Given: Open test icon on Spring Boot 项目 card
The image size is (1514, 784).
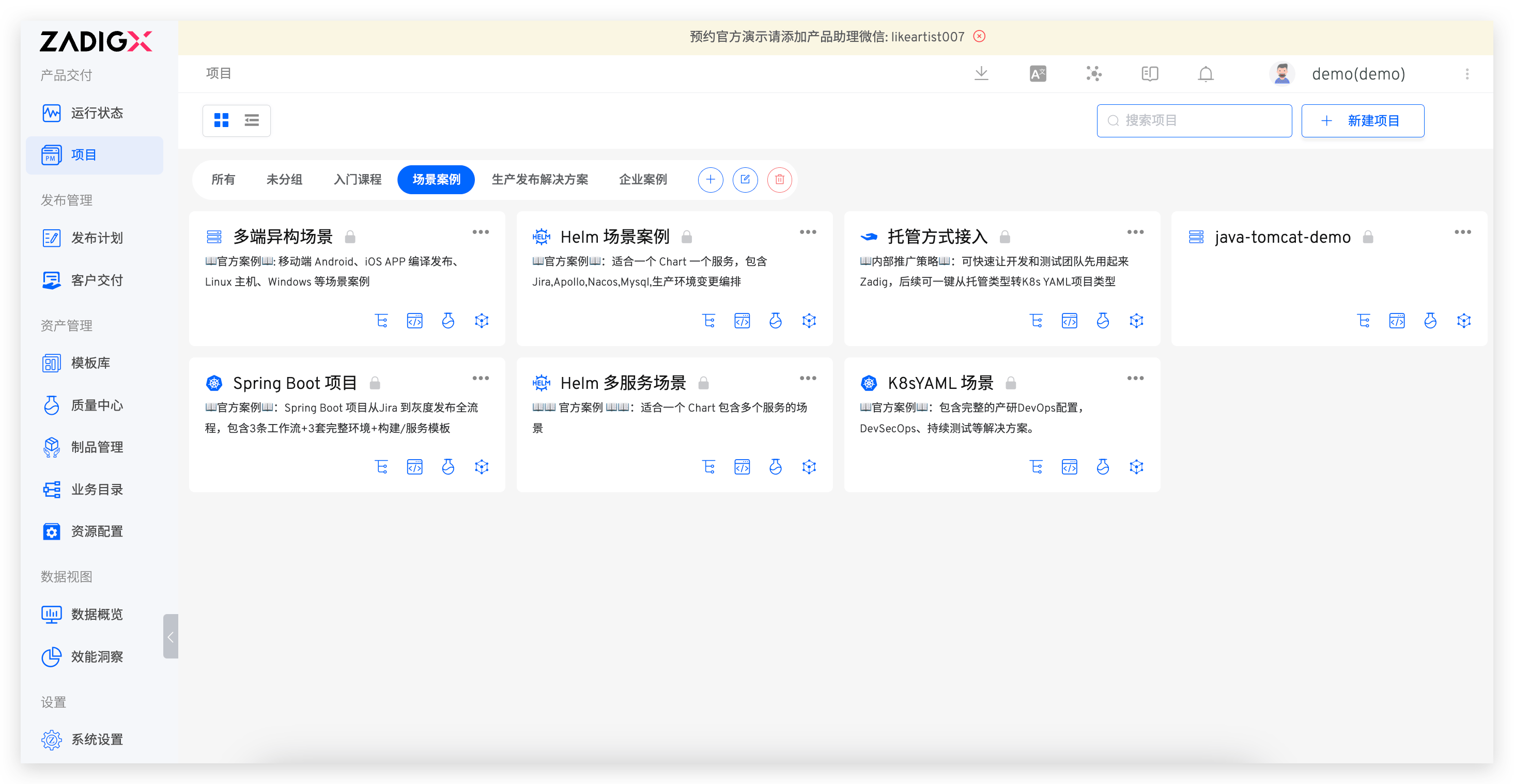Looking at the screenshot, I should pyautogui.click(x=448, y=467).
